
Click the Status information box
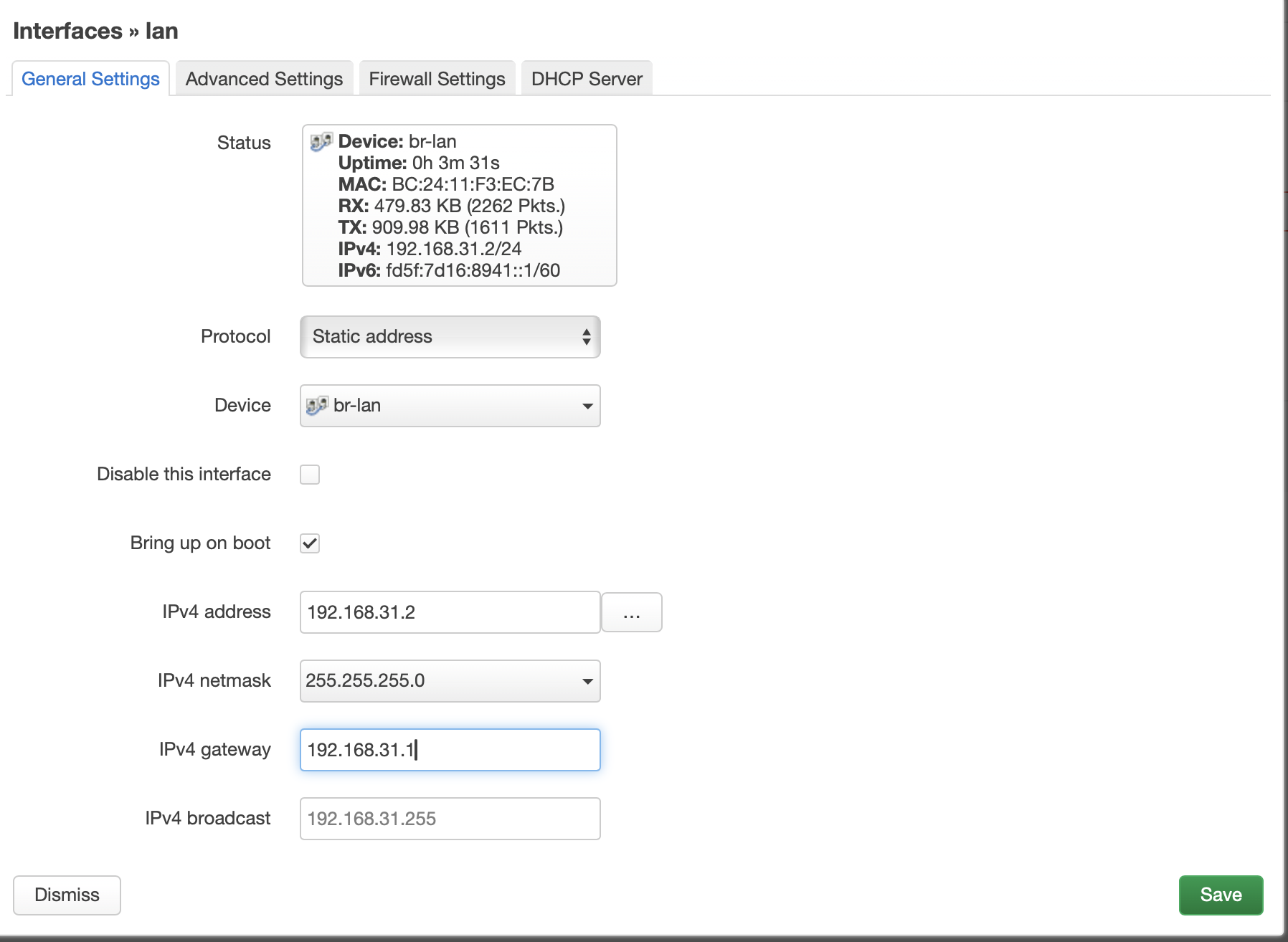tap(459, 206)
